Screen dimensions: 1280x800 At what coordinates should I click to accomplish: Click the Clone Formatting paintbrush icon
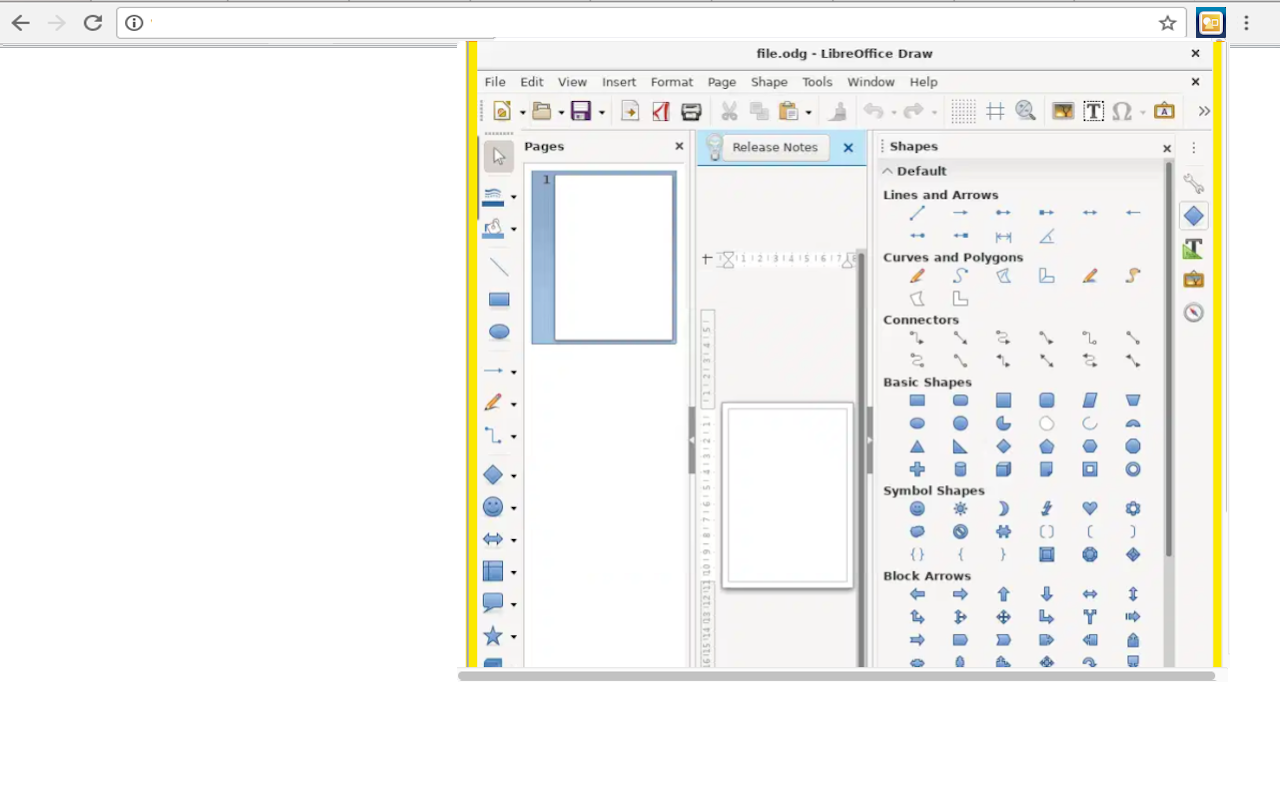(839, 111)
